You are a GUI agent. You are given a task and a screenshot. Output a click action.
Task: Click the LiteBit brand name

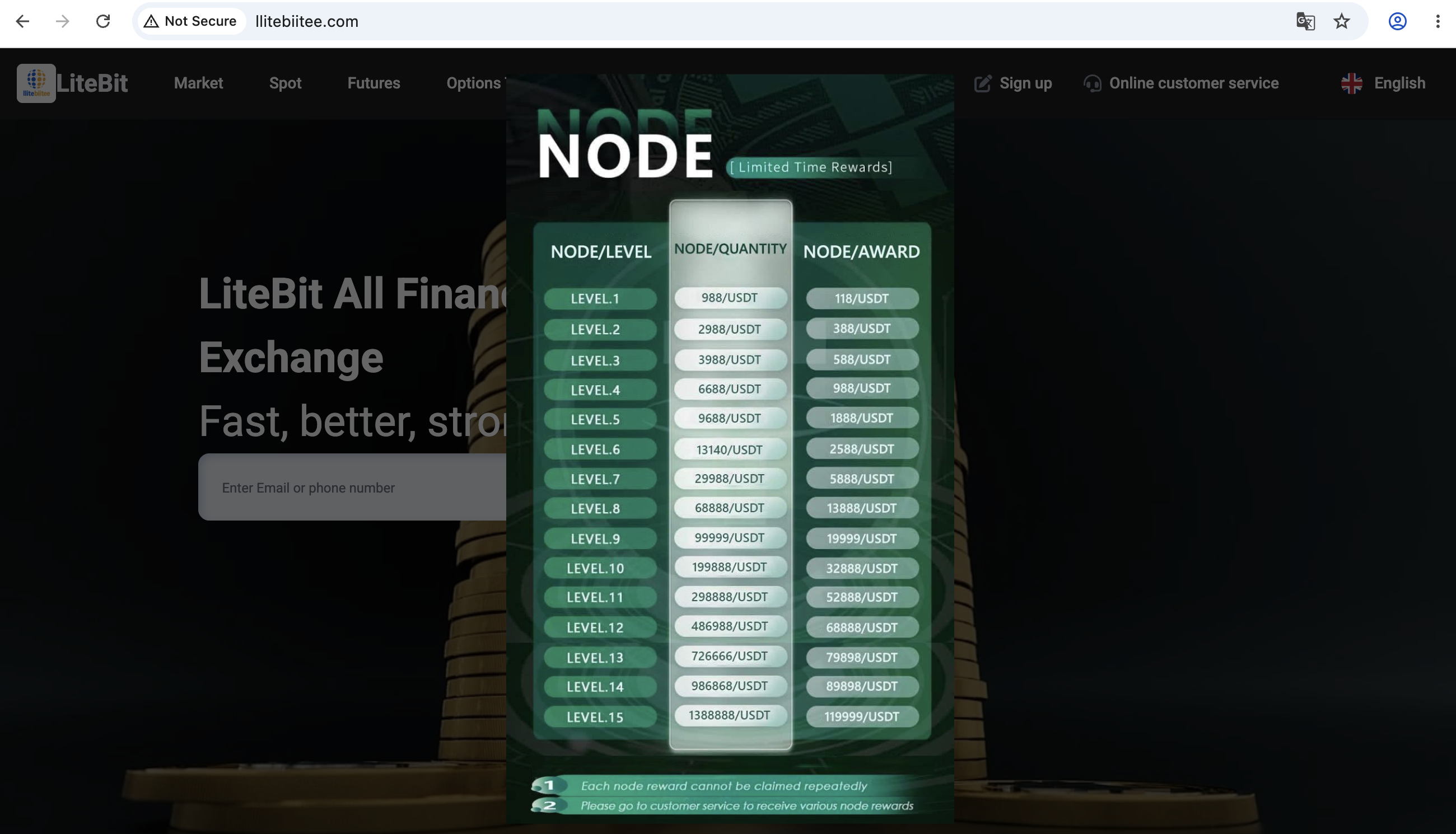click(92, 83)
